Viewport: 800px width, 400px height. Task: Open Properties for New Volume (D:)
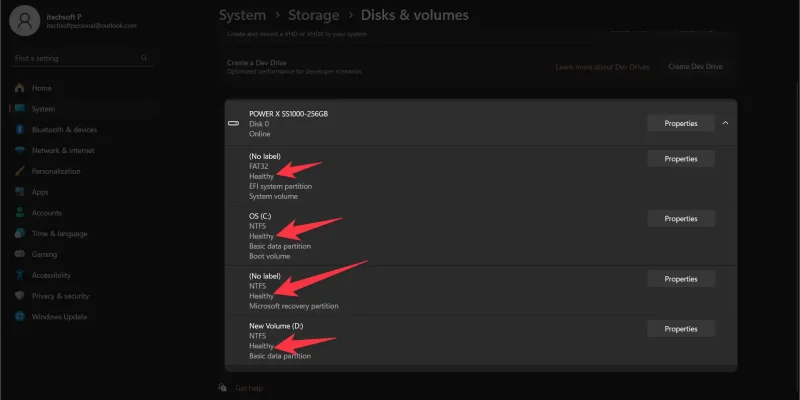tap(681, 329)
